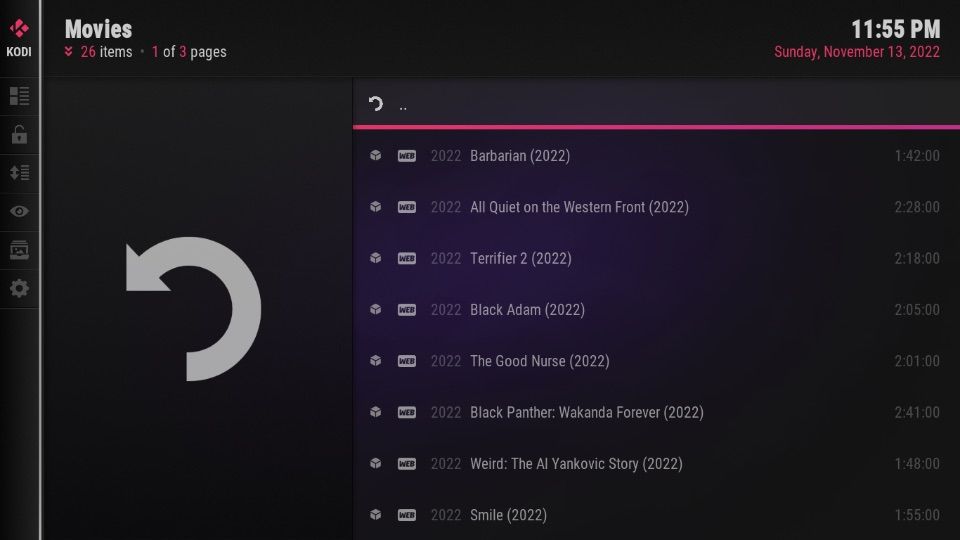Click the 2022 year label beside Smile
Screen dimensions: 960x540
(x=446, y=515)
